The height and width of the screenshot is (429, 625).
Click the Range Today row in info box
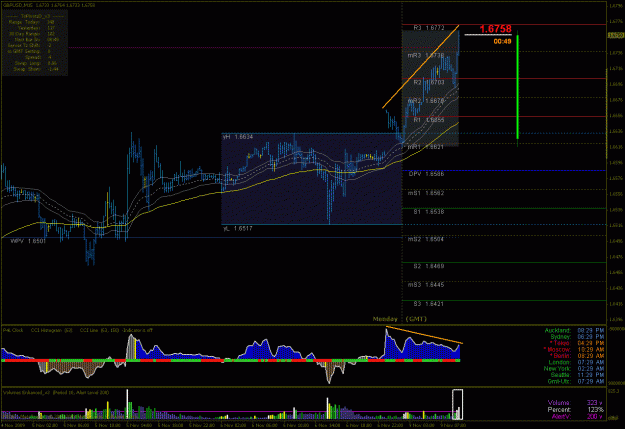31,22
